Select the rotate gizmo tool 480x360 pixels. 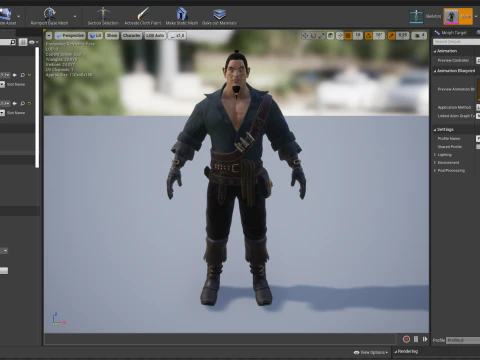[313, 35]
